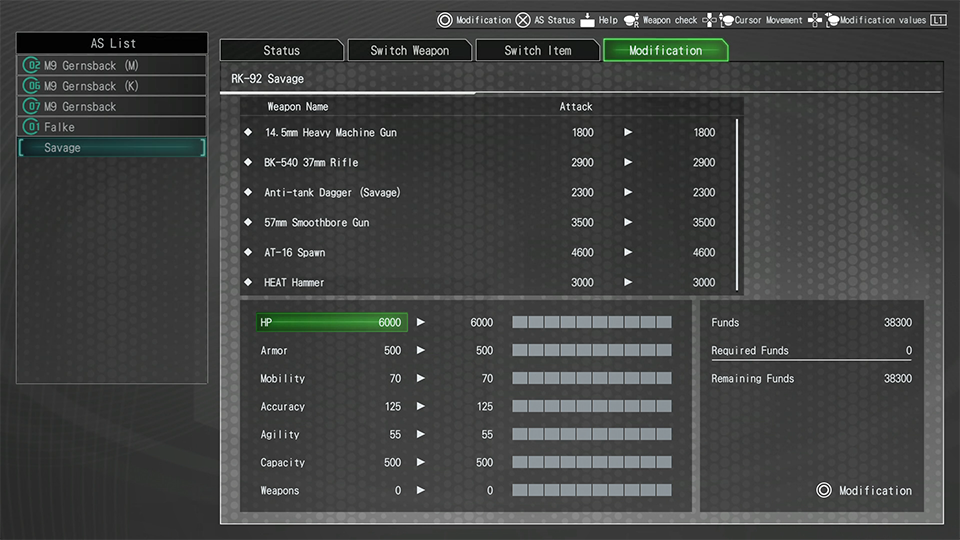960x540 pixels.
Task: Click the 06 badge of M9 Gernsback (K)
Action: (x=33, y=86)
